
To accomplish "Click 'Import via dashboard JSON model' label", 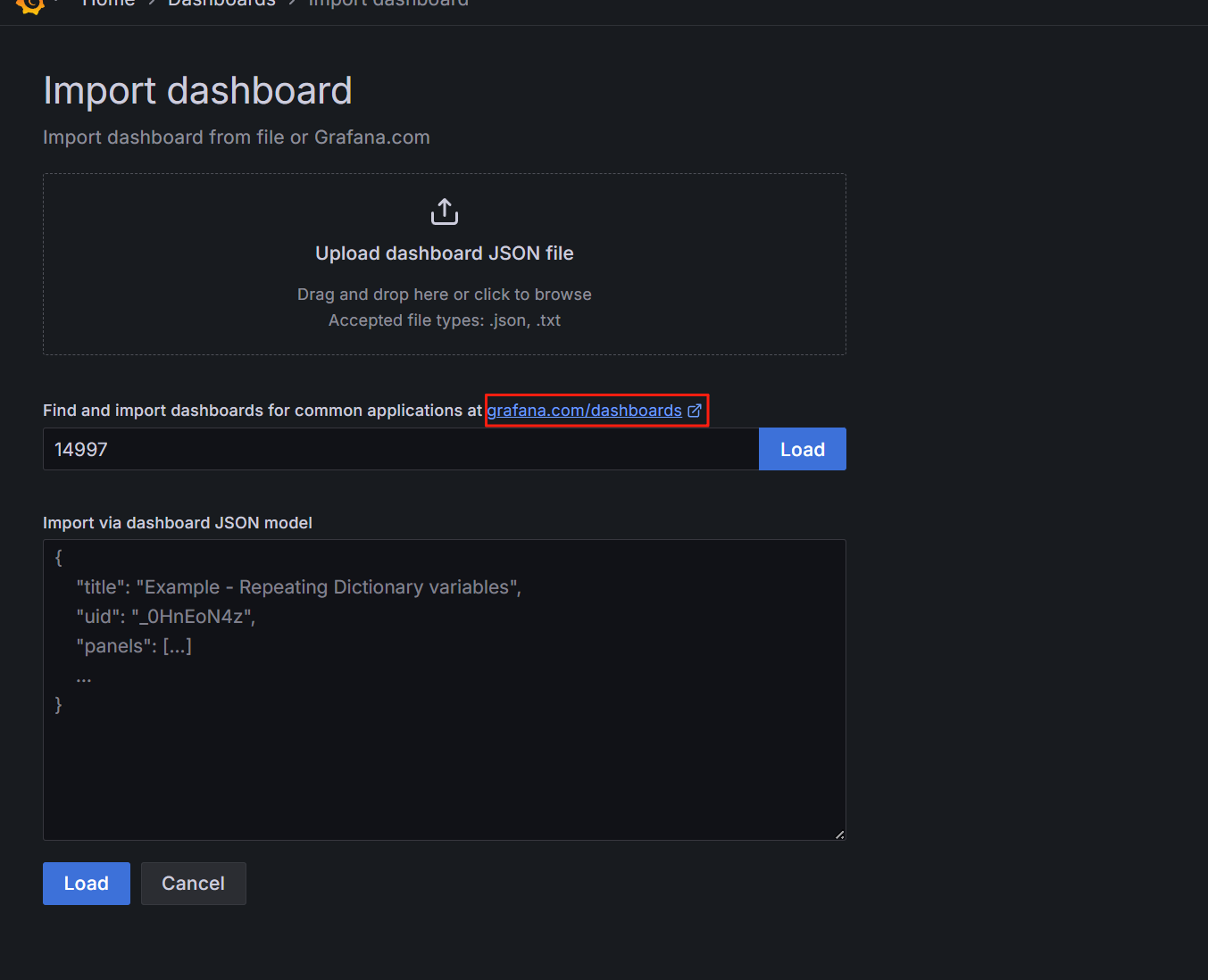I will tap(178, 523).
